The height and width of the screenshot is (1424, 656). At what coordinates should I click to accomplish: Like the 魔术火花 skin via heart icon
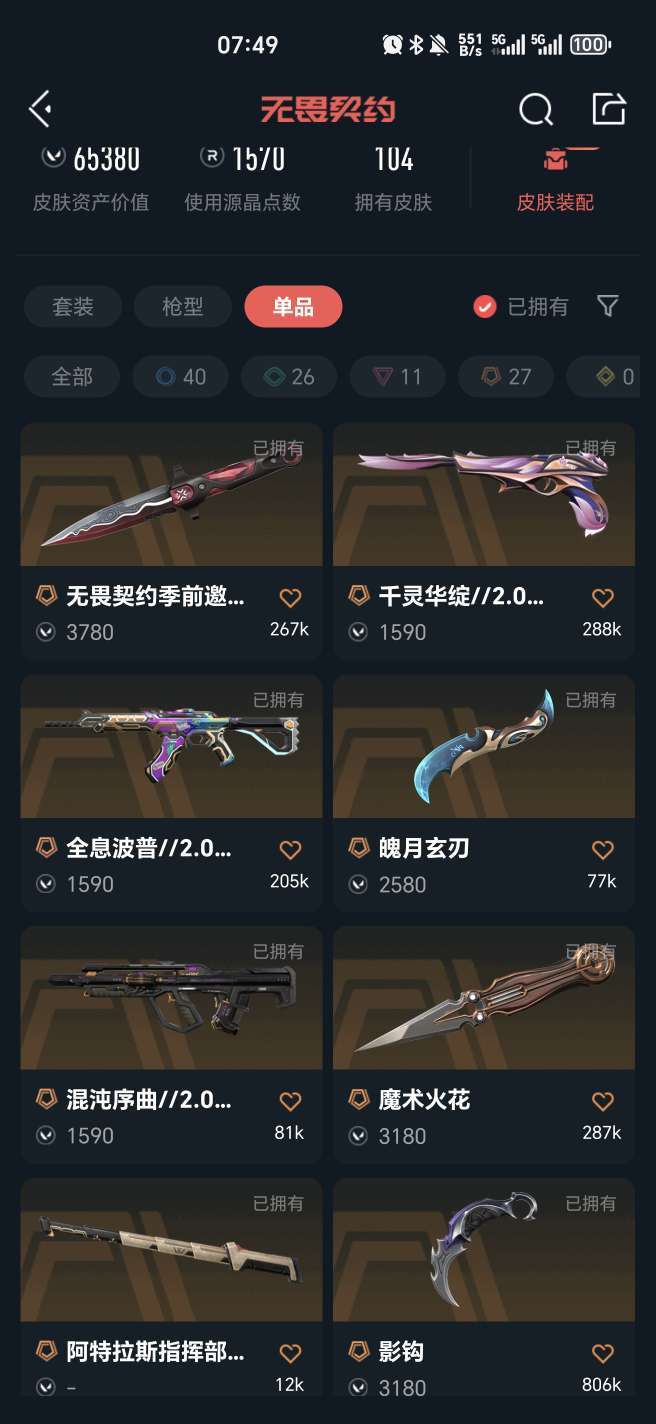coord(602,1102)
